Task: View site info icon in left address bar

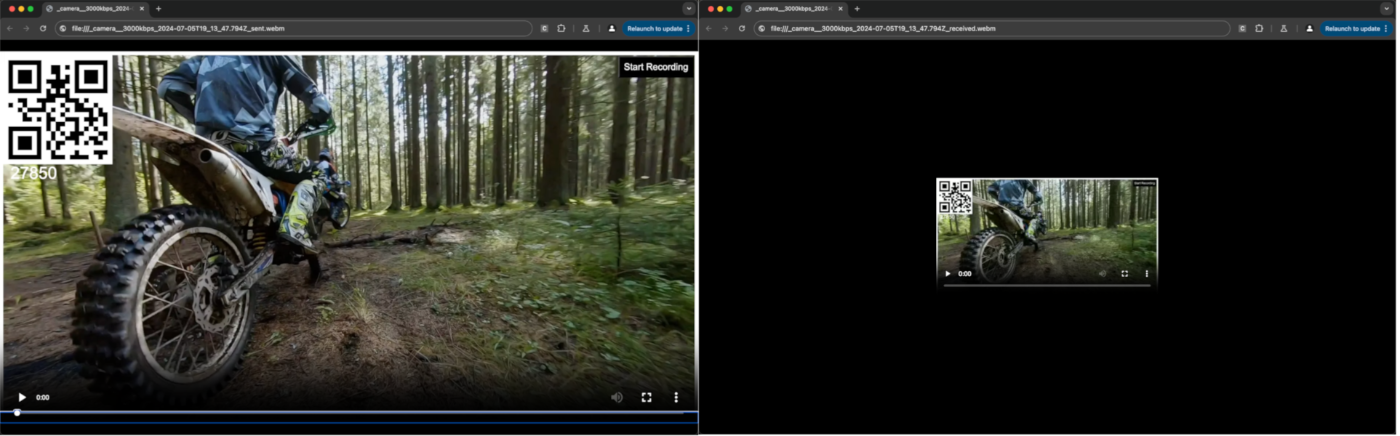Action: [63, 28]
